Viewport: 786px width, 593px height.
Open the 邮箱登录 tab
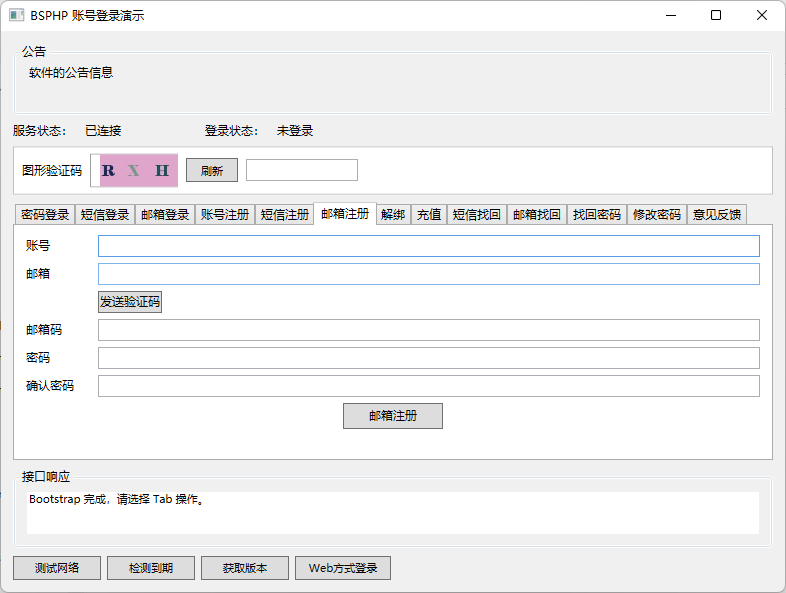point(165,215)
